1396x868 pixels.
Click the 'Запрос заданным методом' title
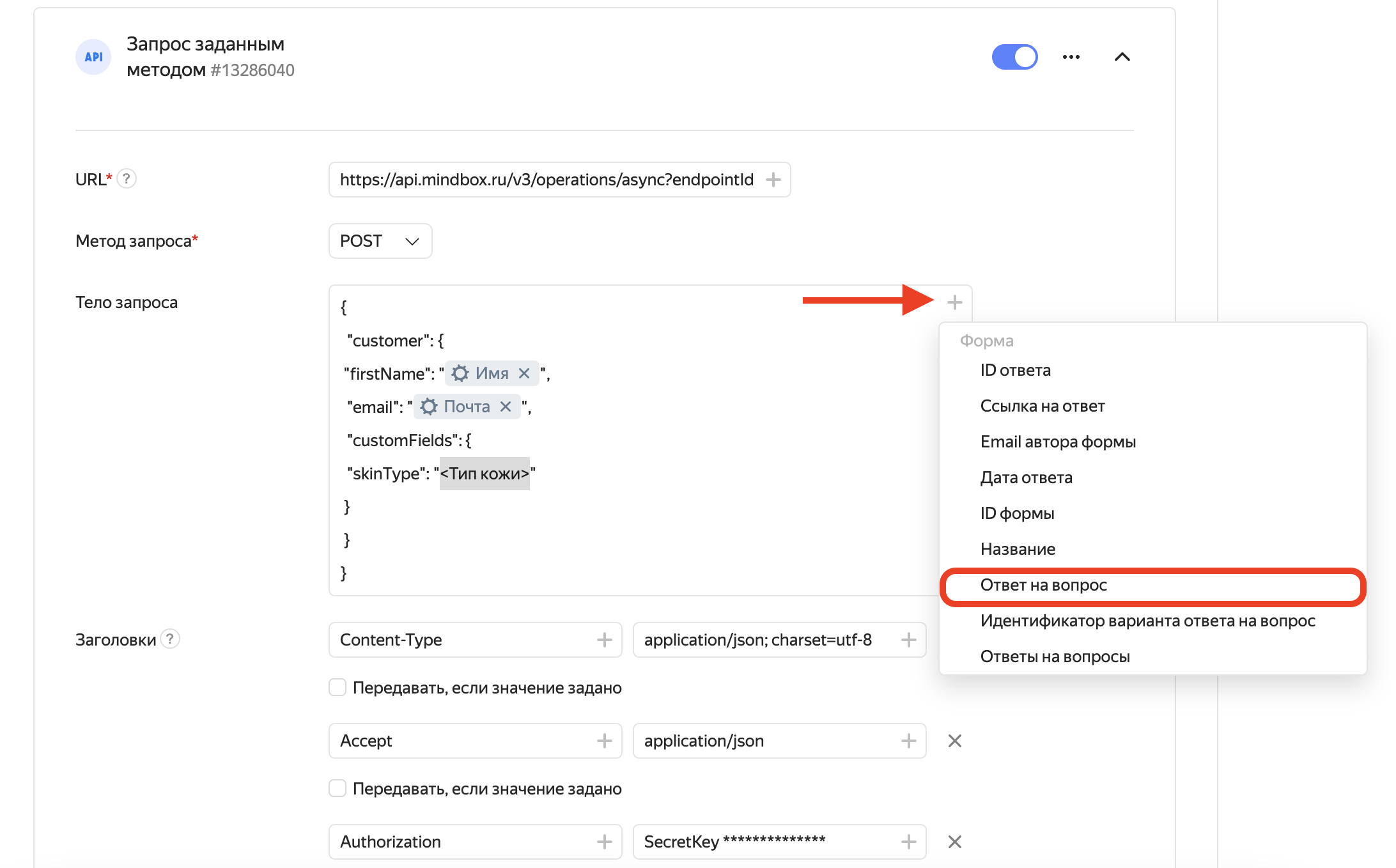(205, 56)
